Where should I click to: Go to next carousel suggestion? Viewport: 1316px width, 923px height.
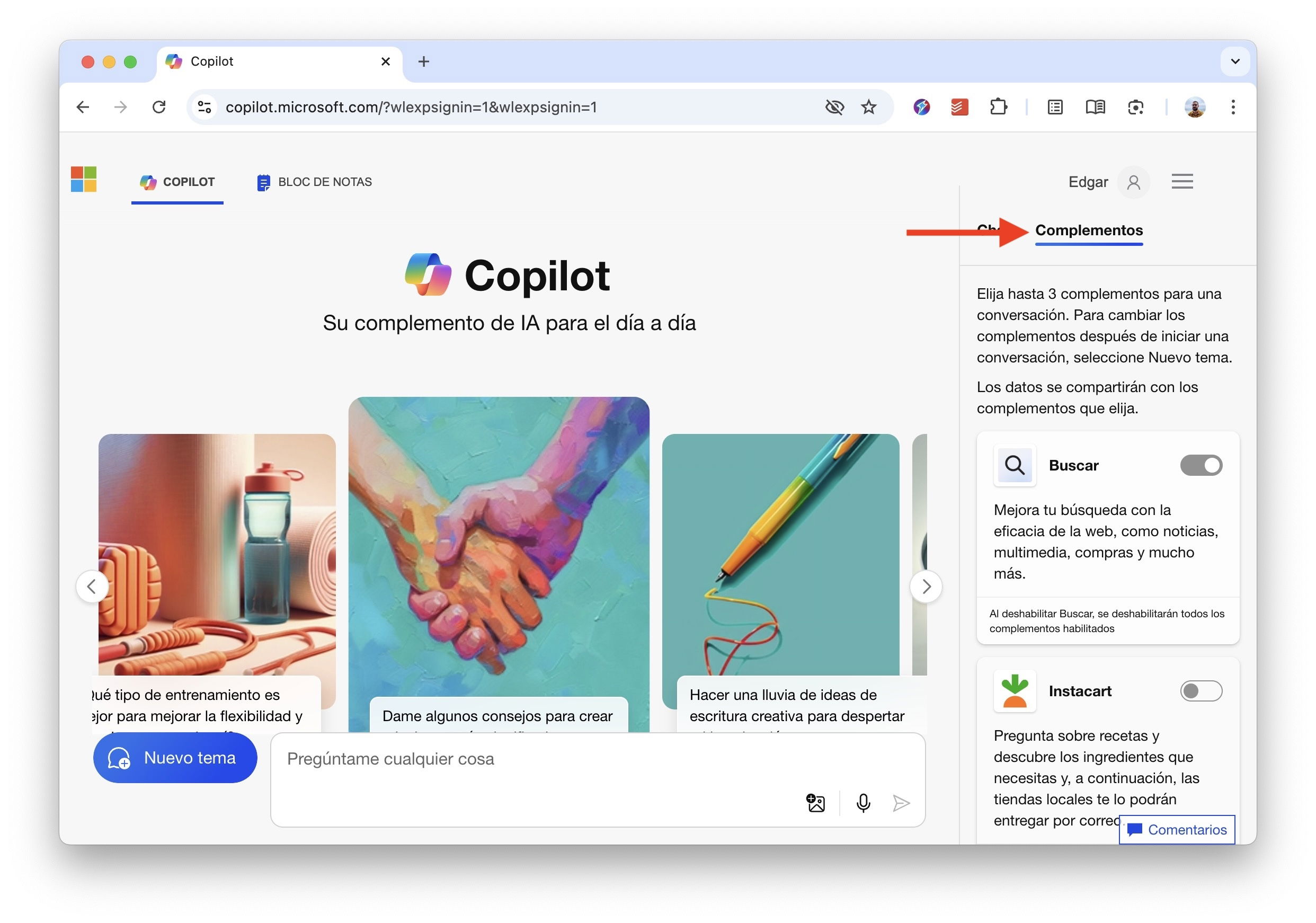point(926,587)
